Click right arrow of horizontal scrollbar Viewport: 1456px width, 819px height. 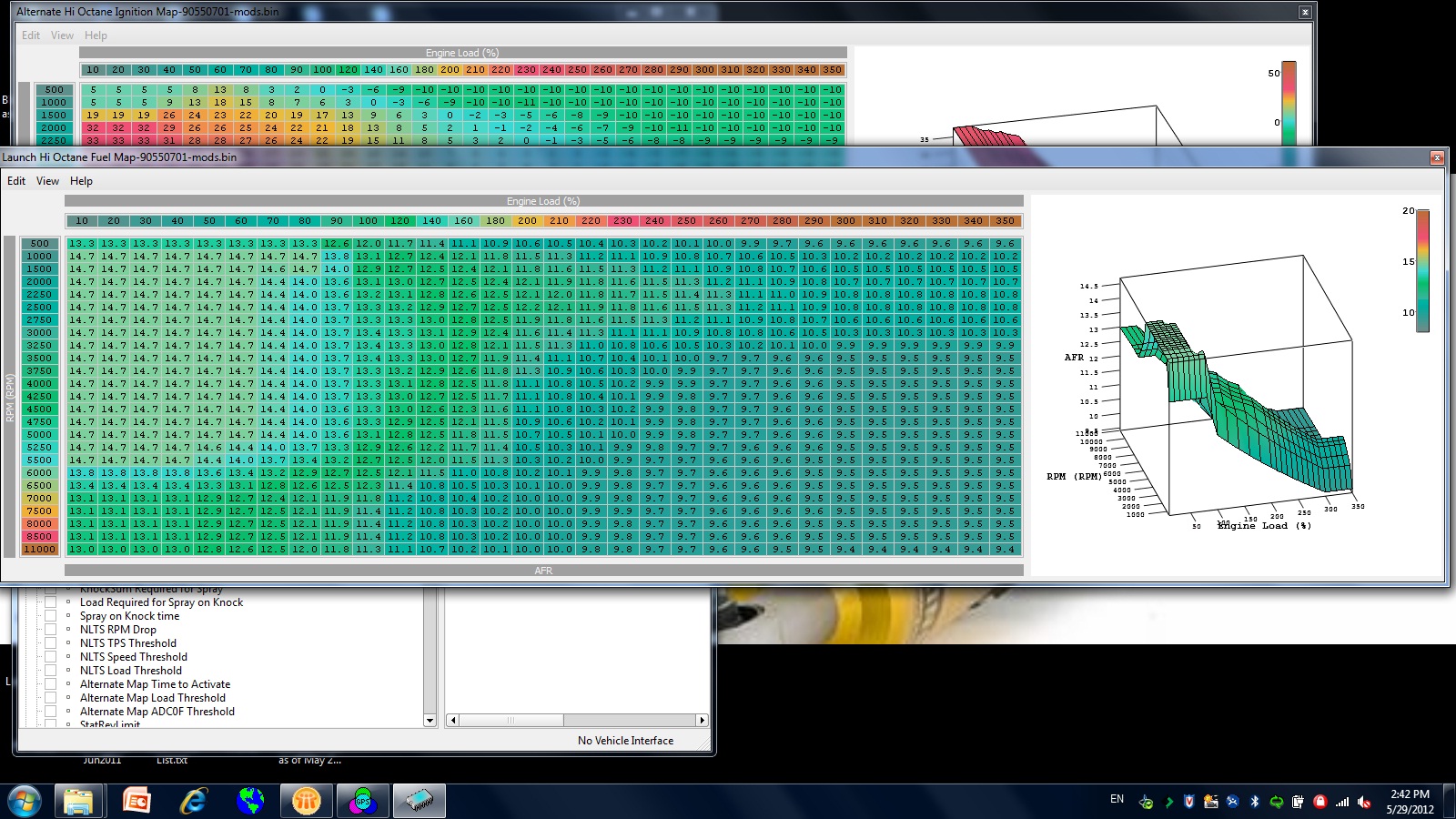701,720
